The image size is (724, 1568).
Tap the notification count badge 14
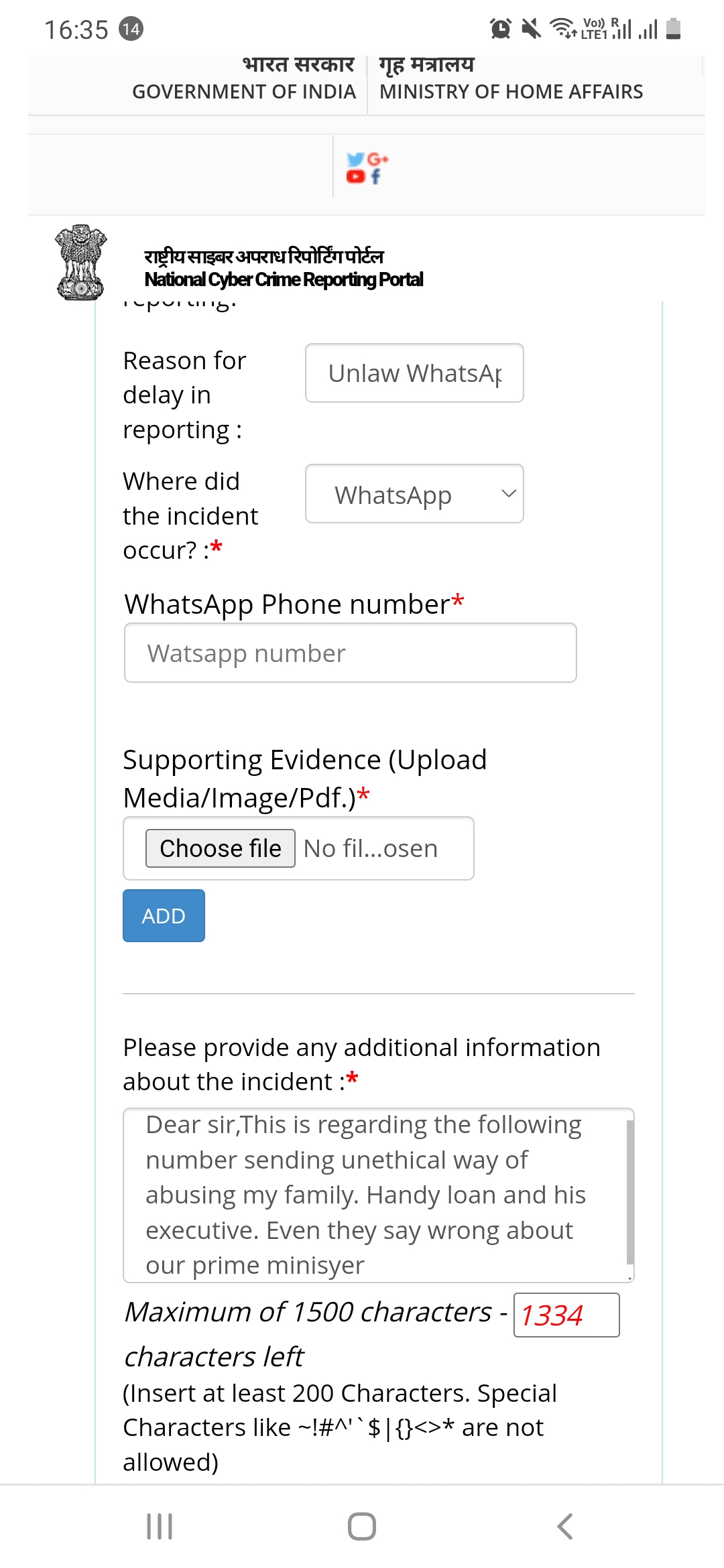click(131, 29)
